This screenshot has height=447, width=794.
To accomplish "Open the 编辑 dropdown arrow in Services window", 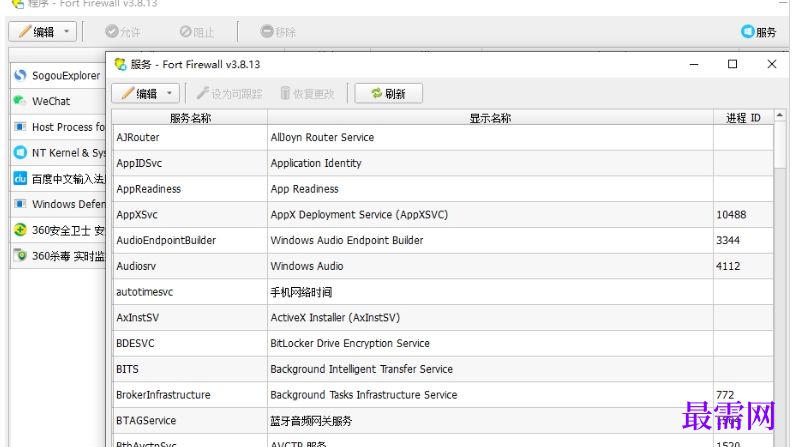I will [x=170, y=94].
